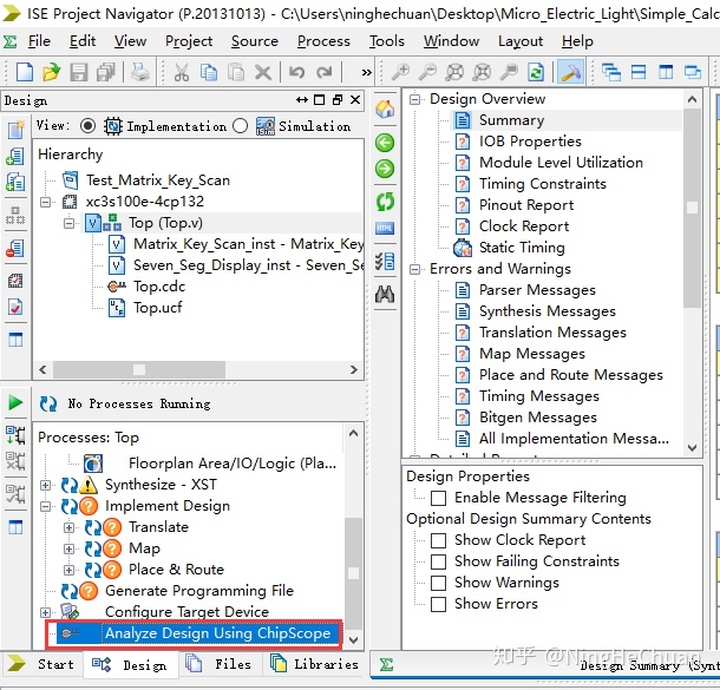
Task: Collapse the Design Overview section
Action: click(415, 99)
